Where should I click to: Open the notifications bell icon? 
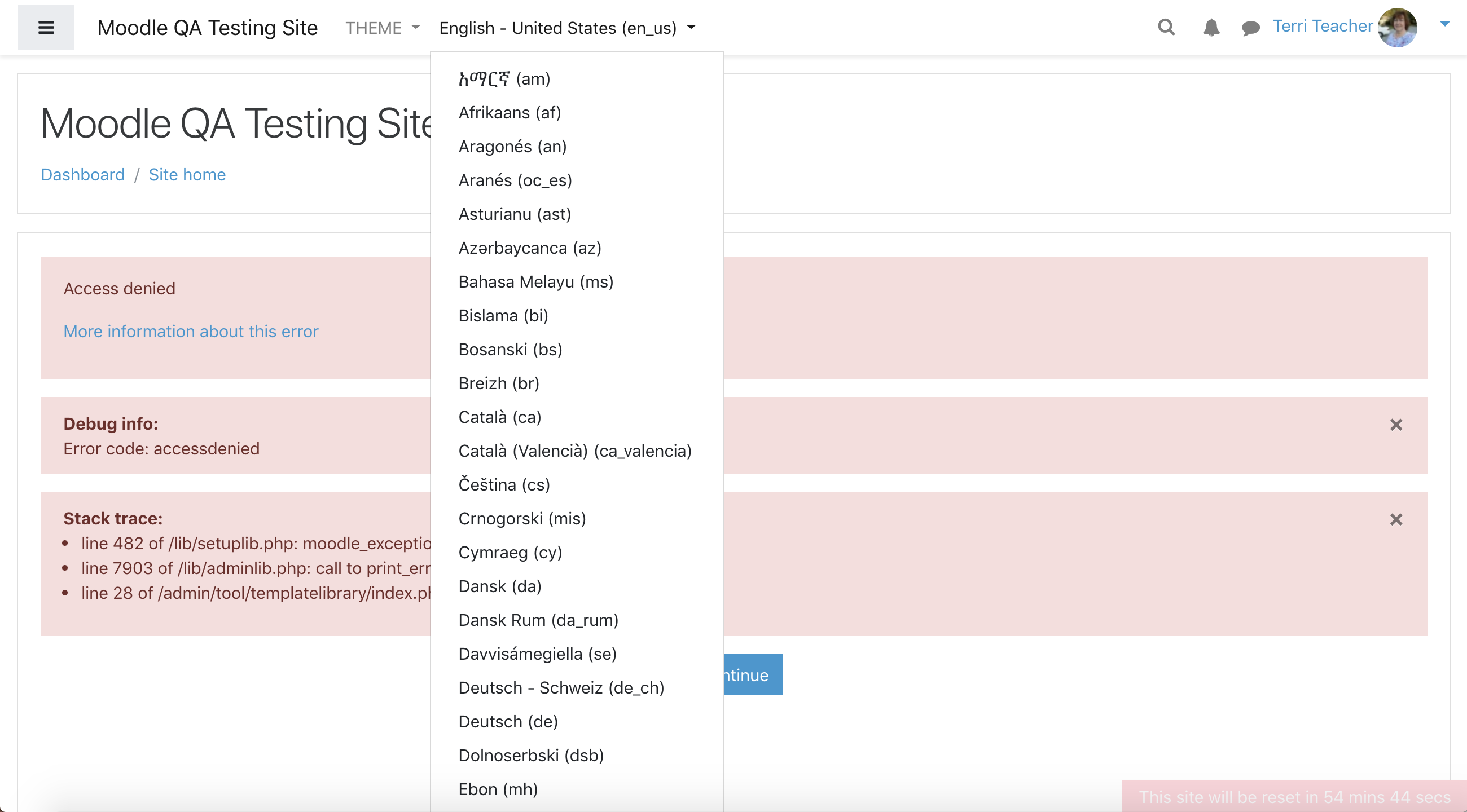point(1211,27)
